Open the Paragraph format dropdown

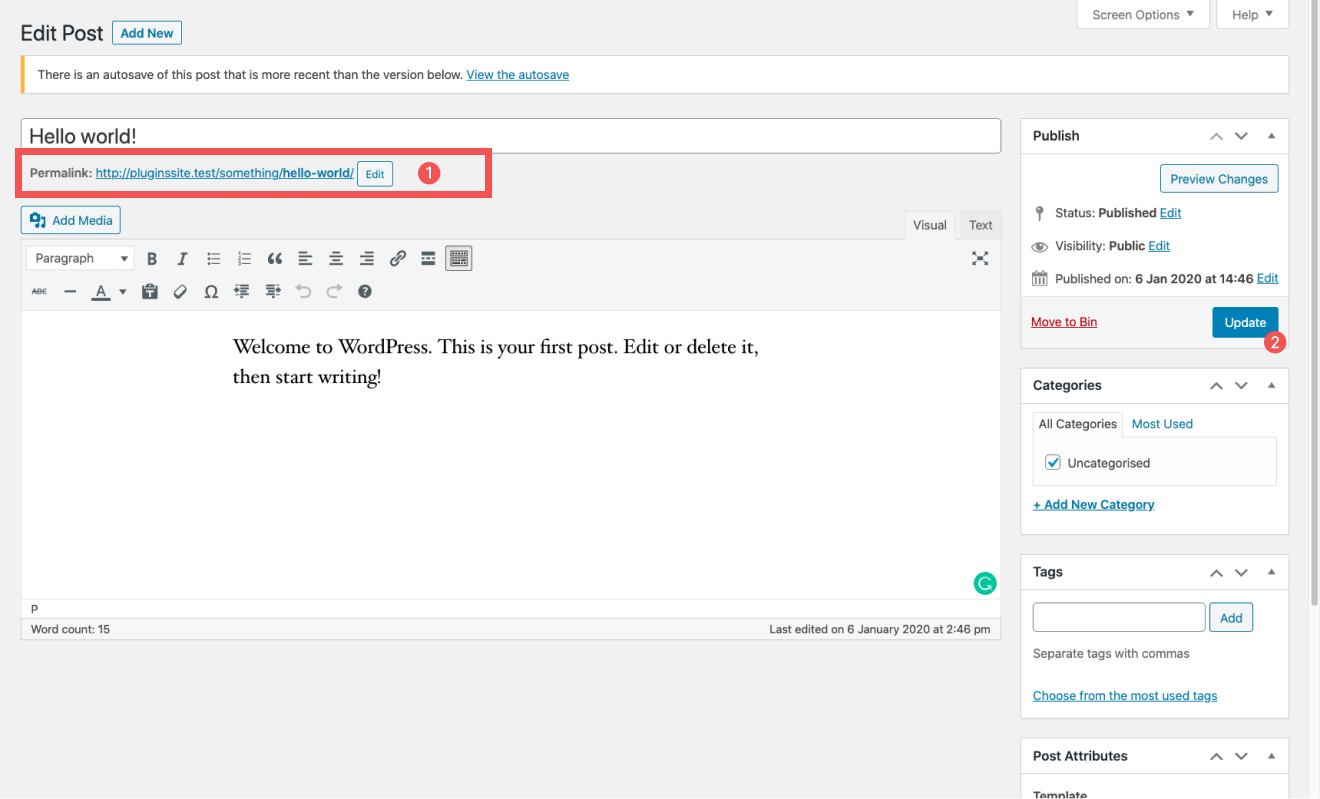coord(80,258)
